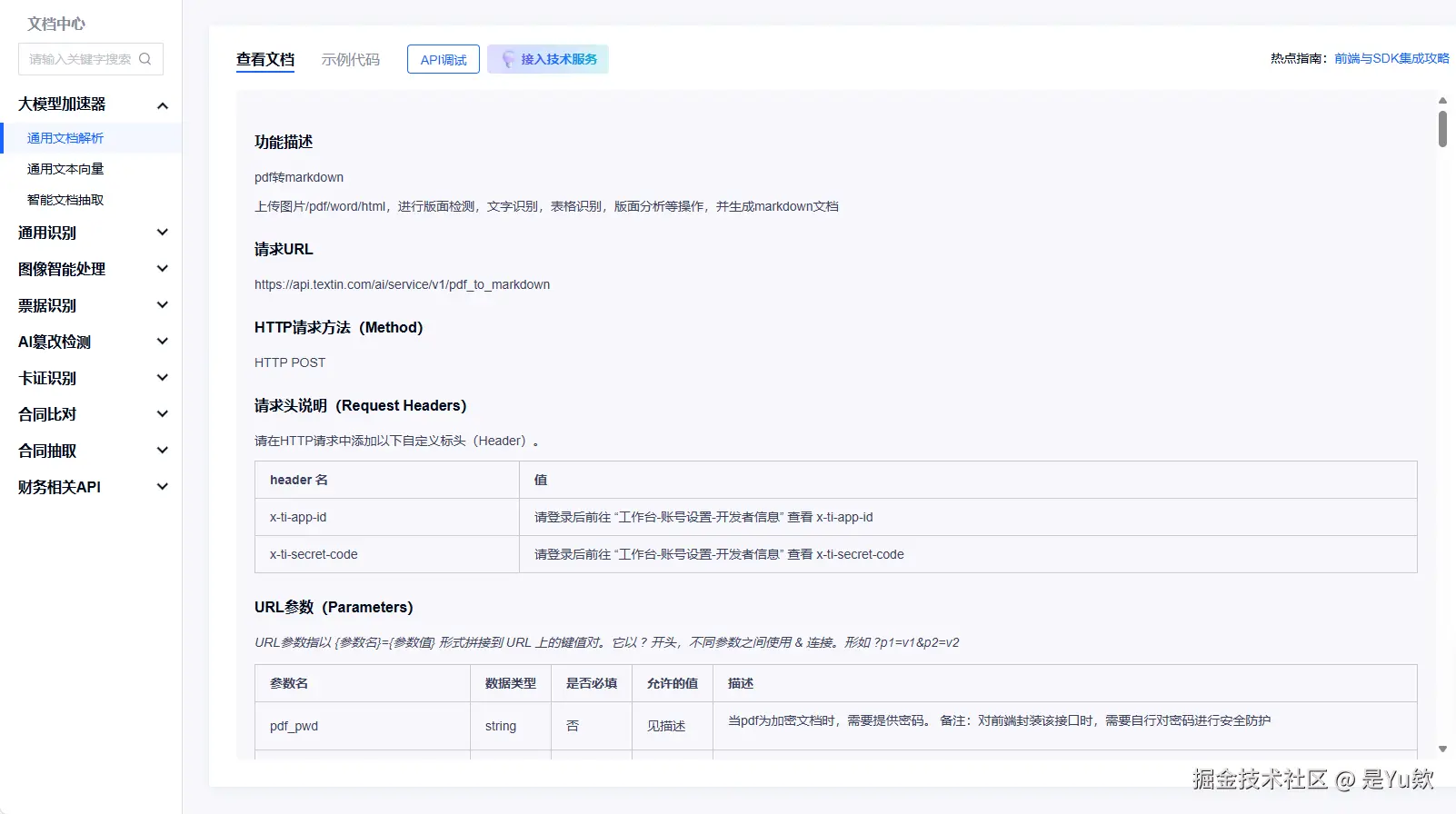Click the search magnifier icon in sidebar
The width and height of the screenshot is (1456, 814).
[x=145, y=59]
